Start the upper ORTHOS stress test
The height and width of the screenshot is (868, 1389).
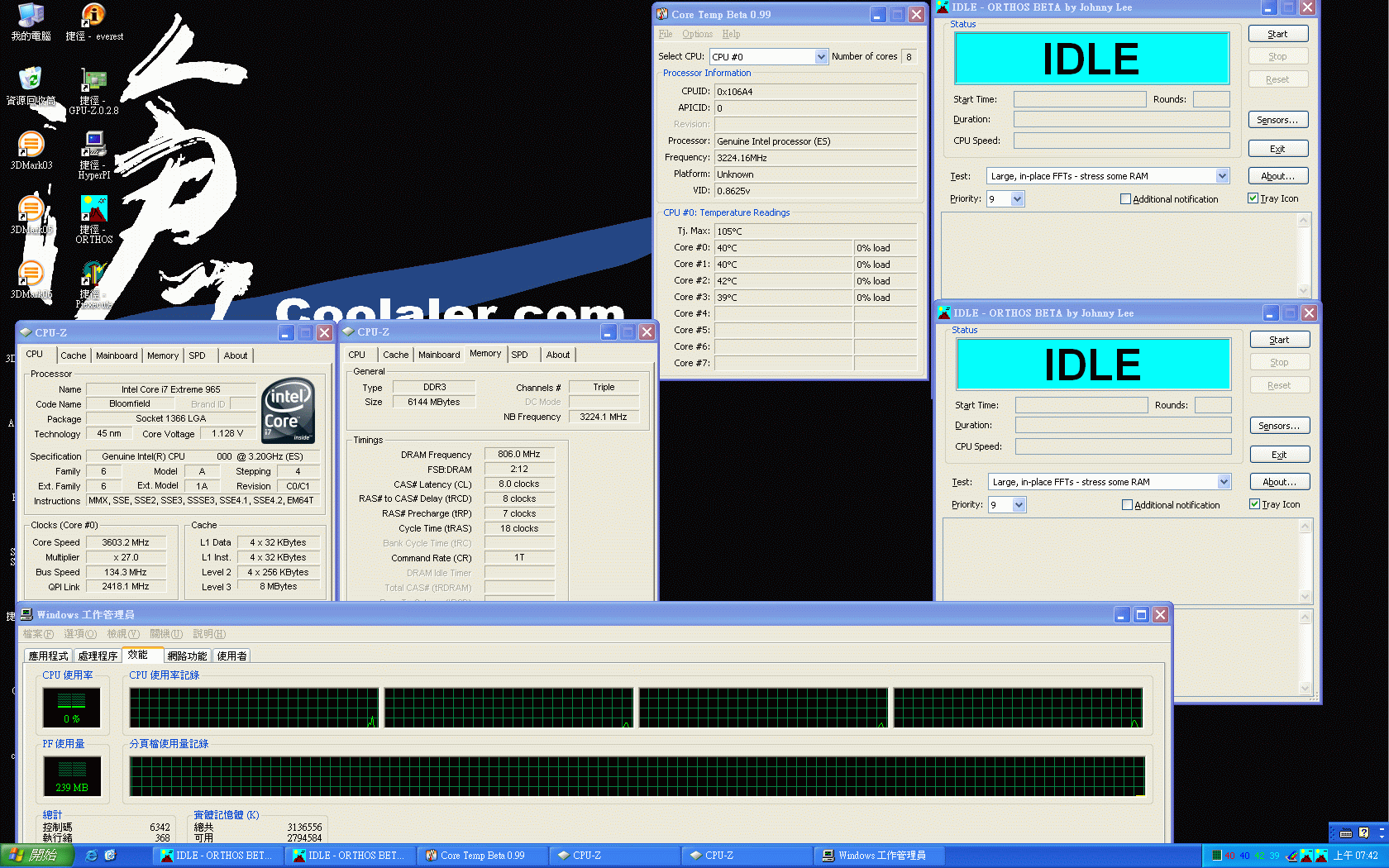point(1277,34)
